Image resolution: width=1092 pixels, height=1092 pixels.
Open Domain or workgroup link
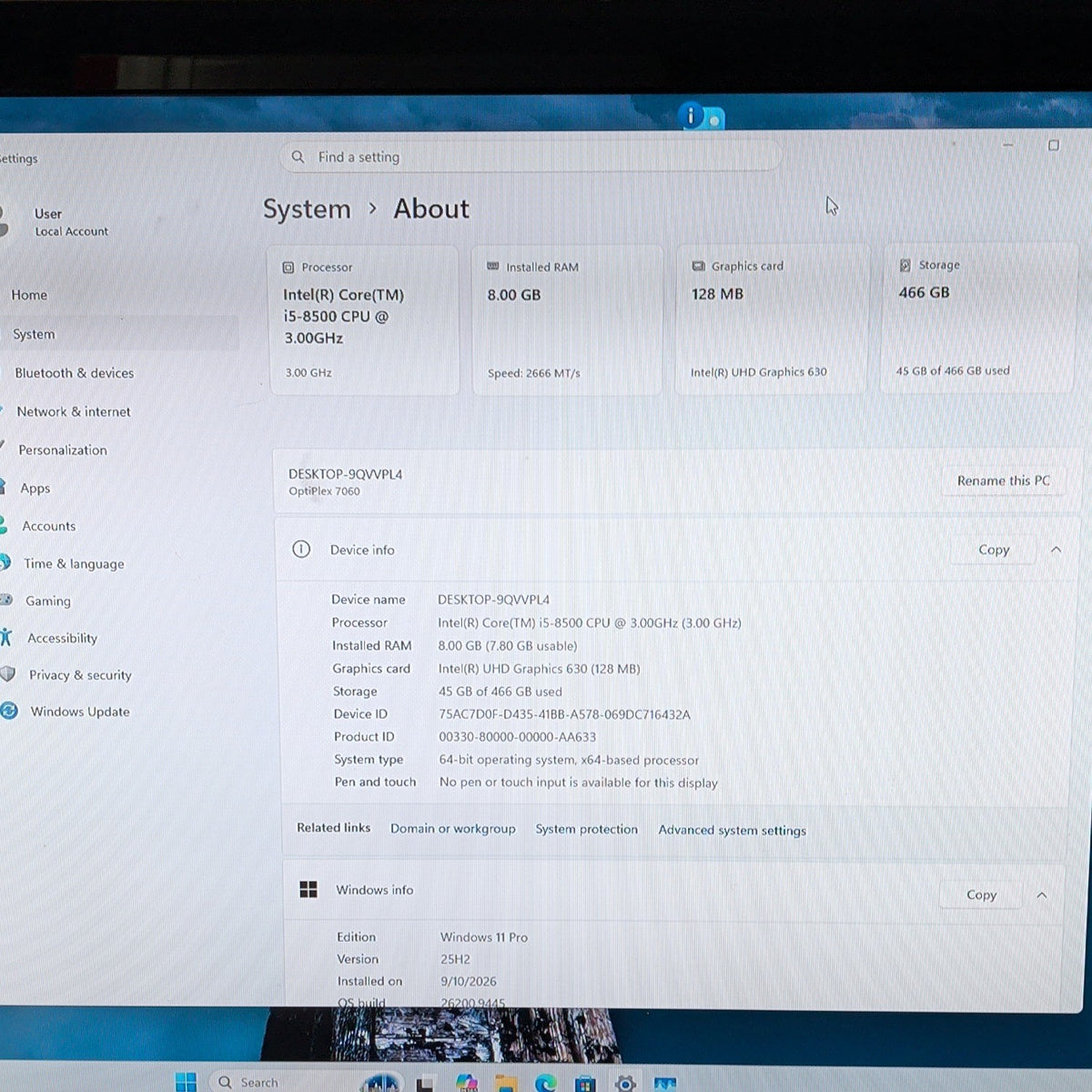tap(452, 828)
